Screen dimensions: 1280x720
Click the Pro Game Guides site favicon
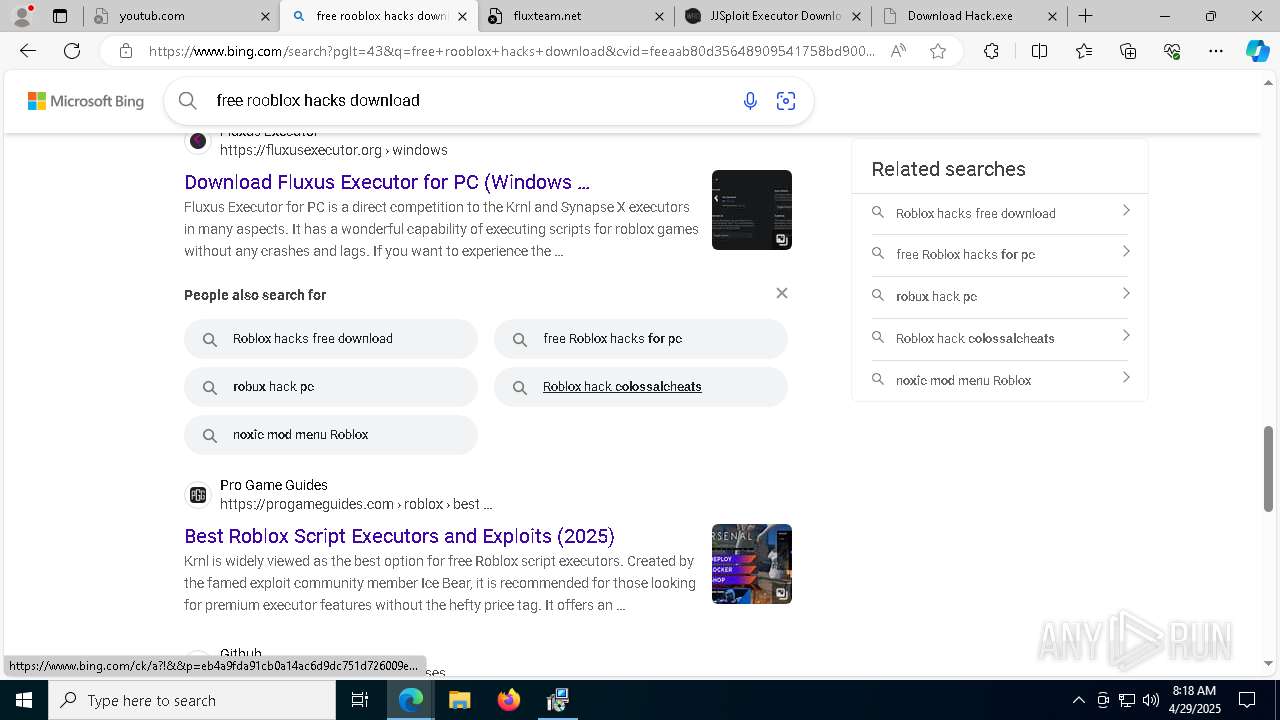(198, 495)
